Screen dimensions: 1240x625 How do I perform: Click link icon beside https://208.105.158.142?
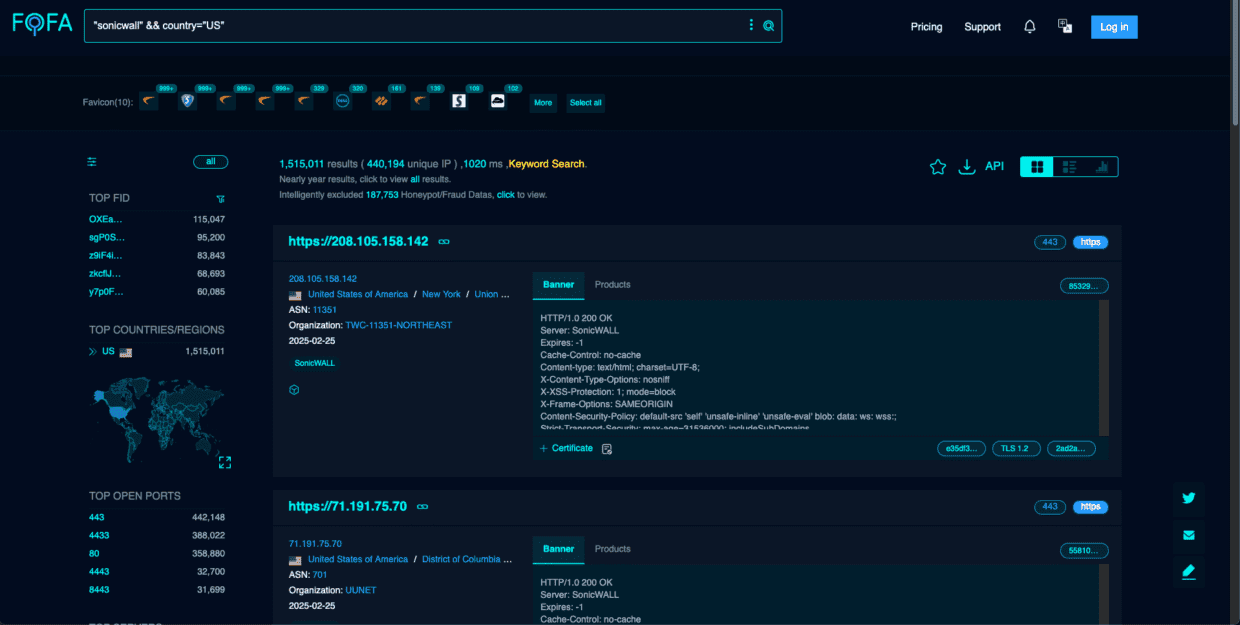pyautogui.click(x=444, y=242)
